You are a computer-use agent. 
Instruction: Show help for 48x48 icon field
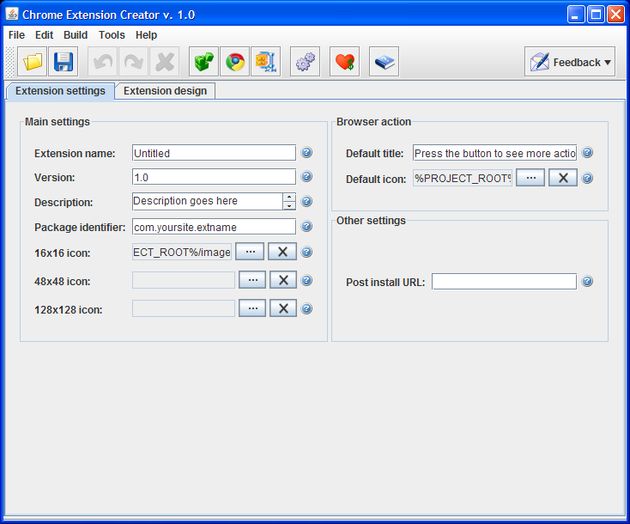tap(307, 280)
